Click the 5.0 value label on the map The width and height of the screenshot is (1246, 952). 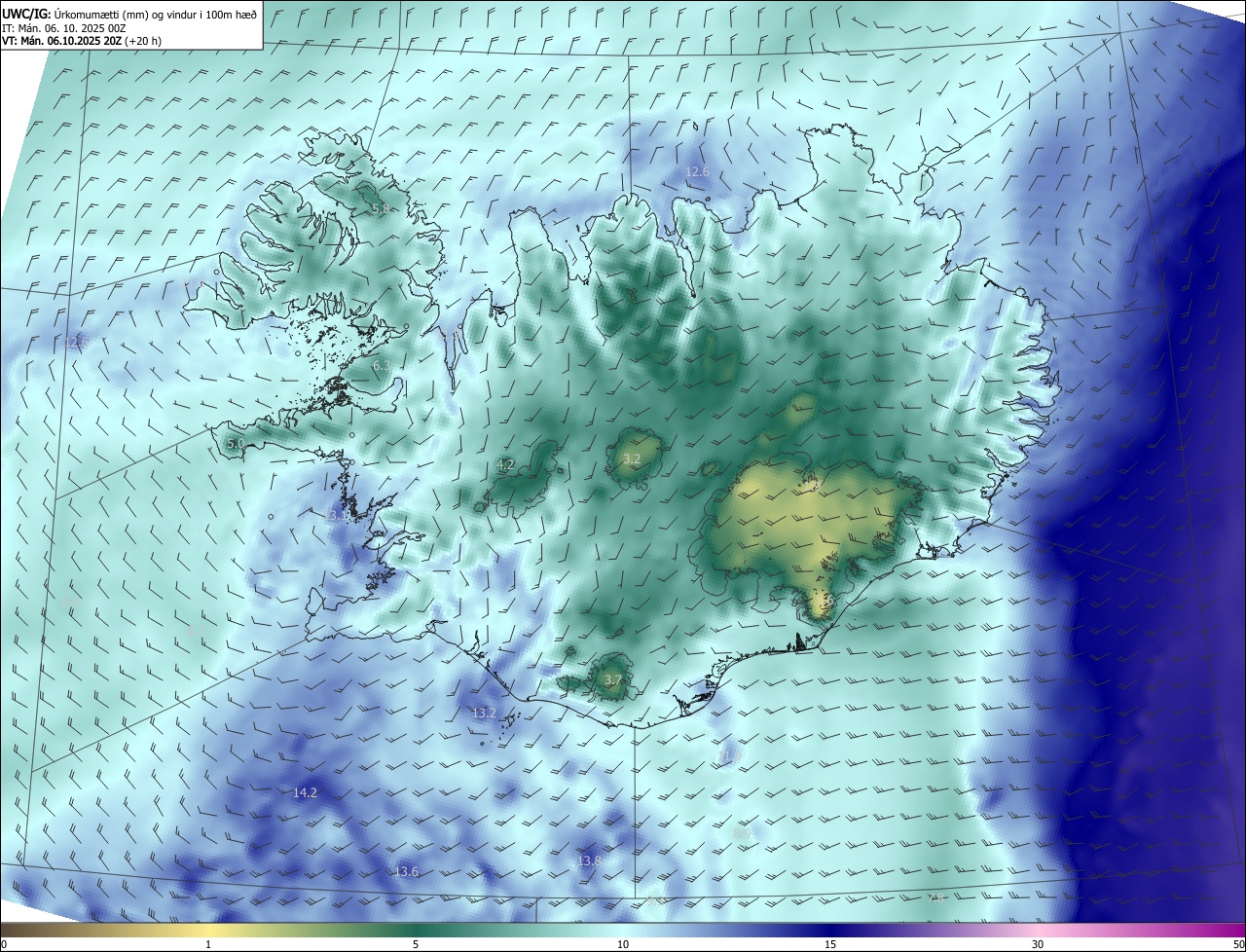[236, 443]
